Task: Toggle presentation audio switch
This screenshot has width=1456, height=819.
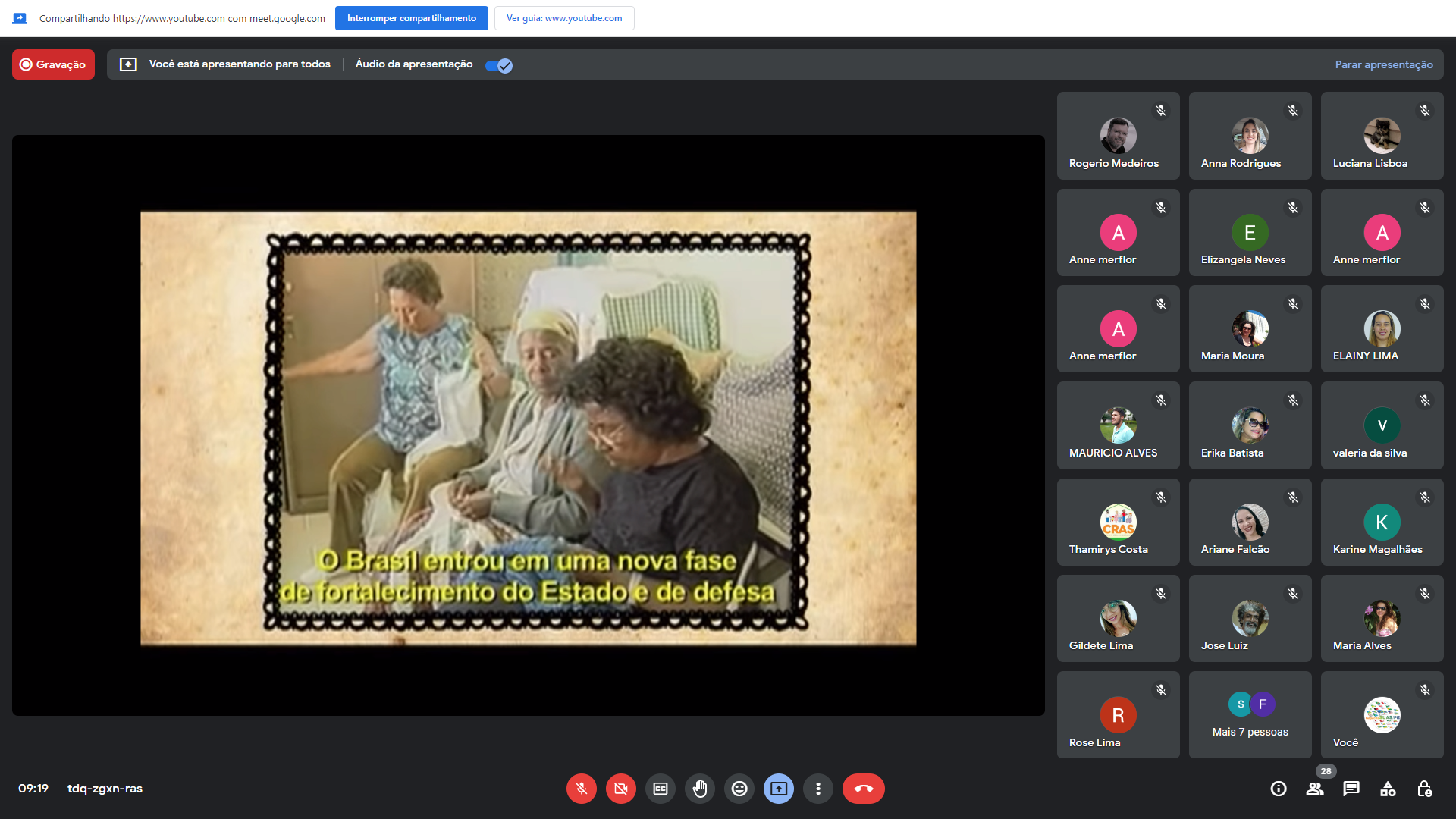Action: click(x=499, y=65)
